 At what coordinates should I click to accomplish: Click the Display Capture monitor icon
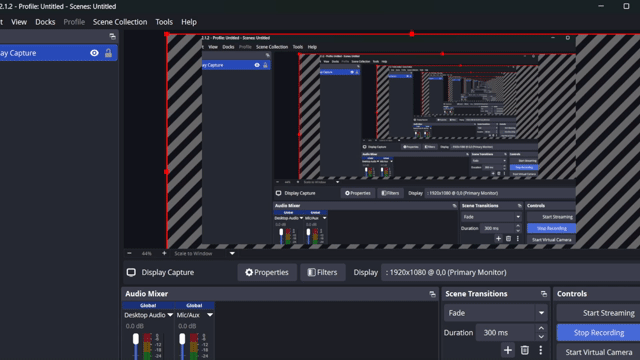[131, 272]
